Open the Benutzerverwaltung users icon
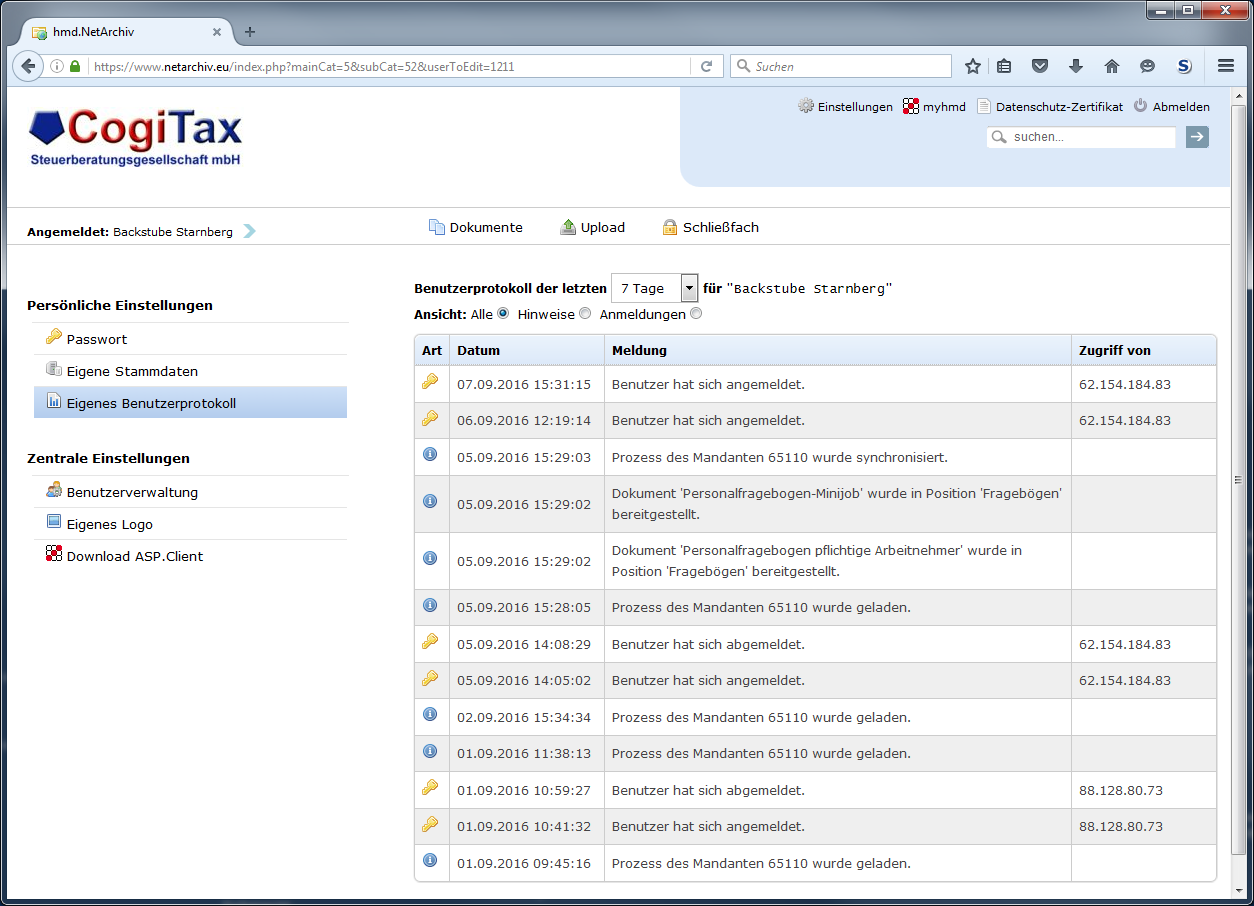 point(55,491)
